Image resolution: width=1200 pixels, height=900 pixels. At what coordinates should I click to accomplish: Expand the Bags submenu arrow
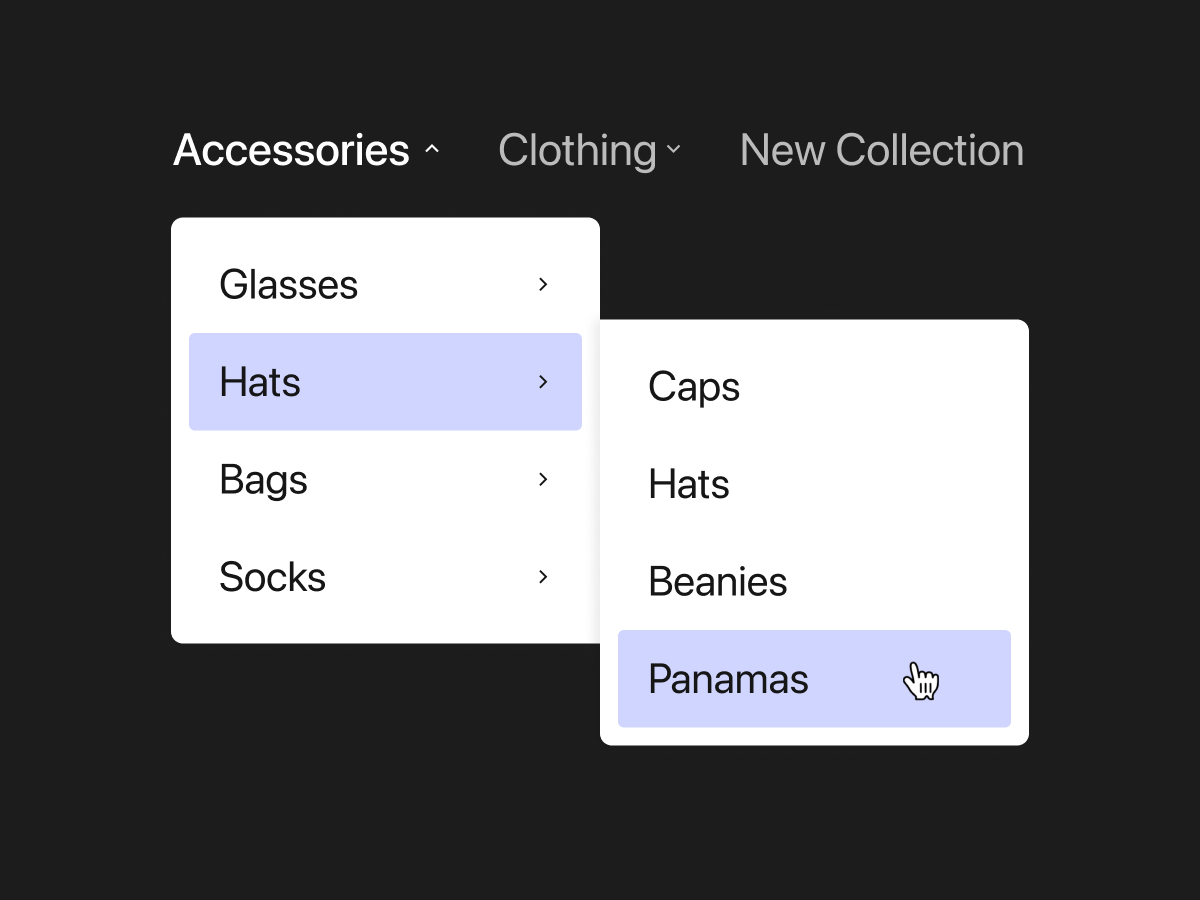point(543,479)
